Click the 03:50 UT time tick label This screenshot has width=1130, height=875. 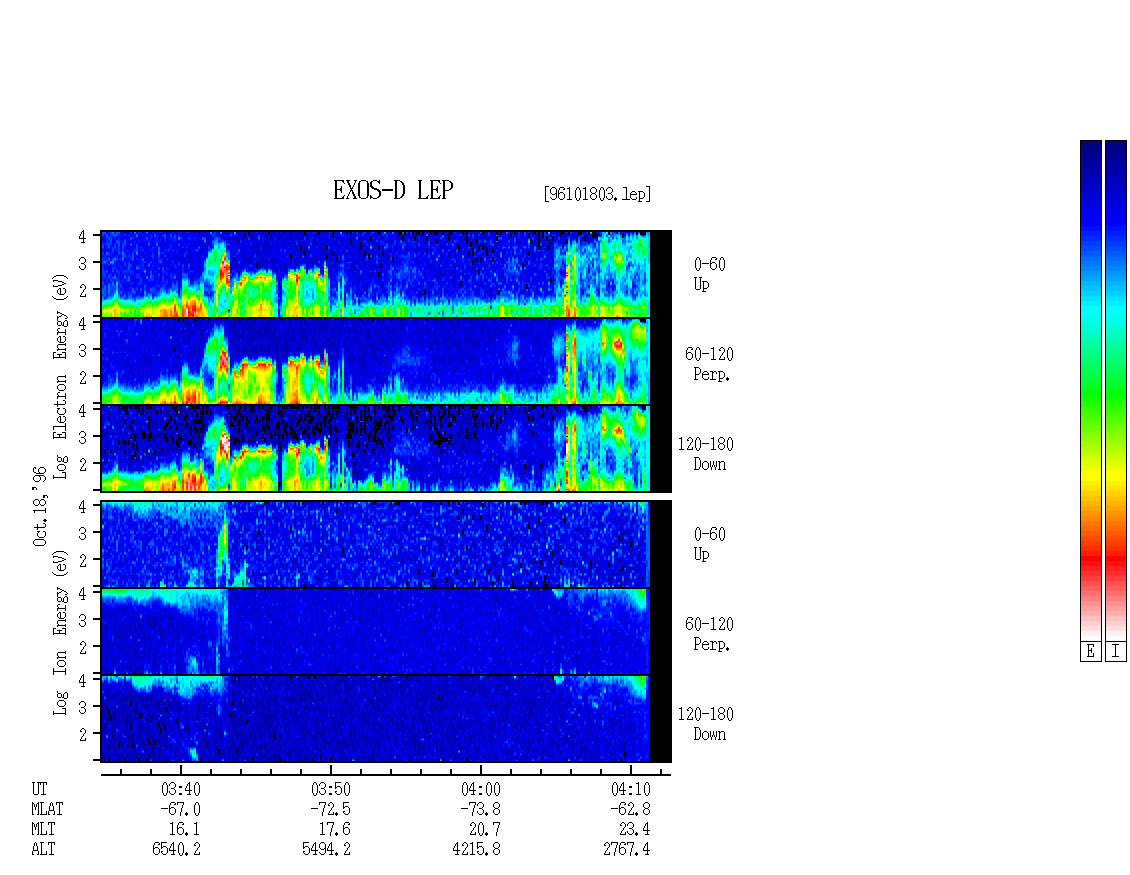pos(331,789)
